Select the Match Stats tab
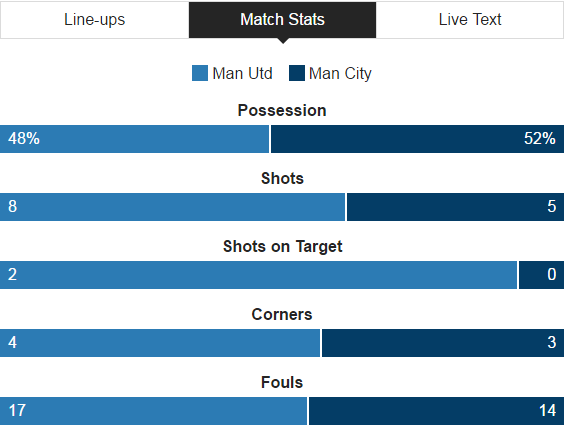The image size is (564, 429). click(x=282, y=20)
